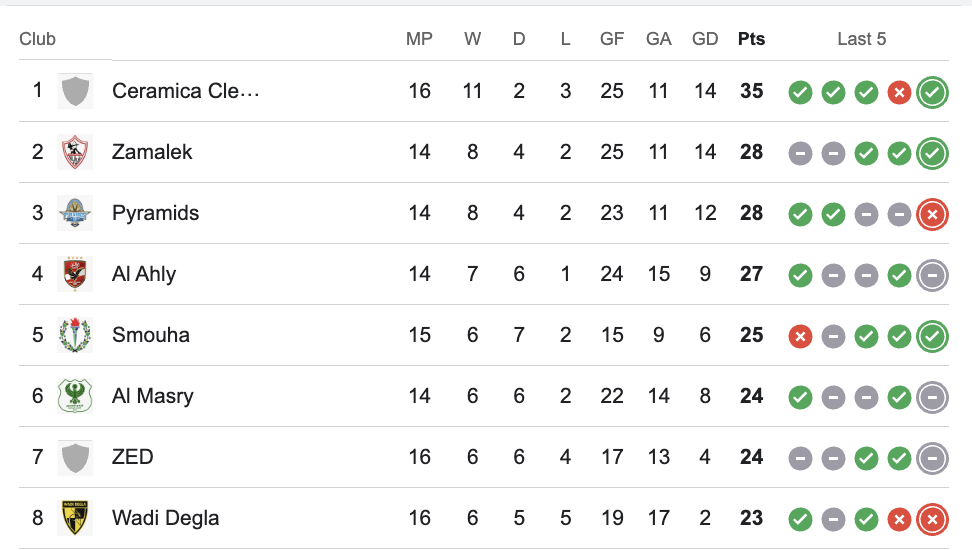Open the Zamalek team name link
This screenshot has height=550, width=972.
pos(152,152)
